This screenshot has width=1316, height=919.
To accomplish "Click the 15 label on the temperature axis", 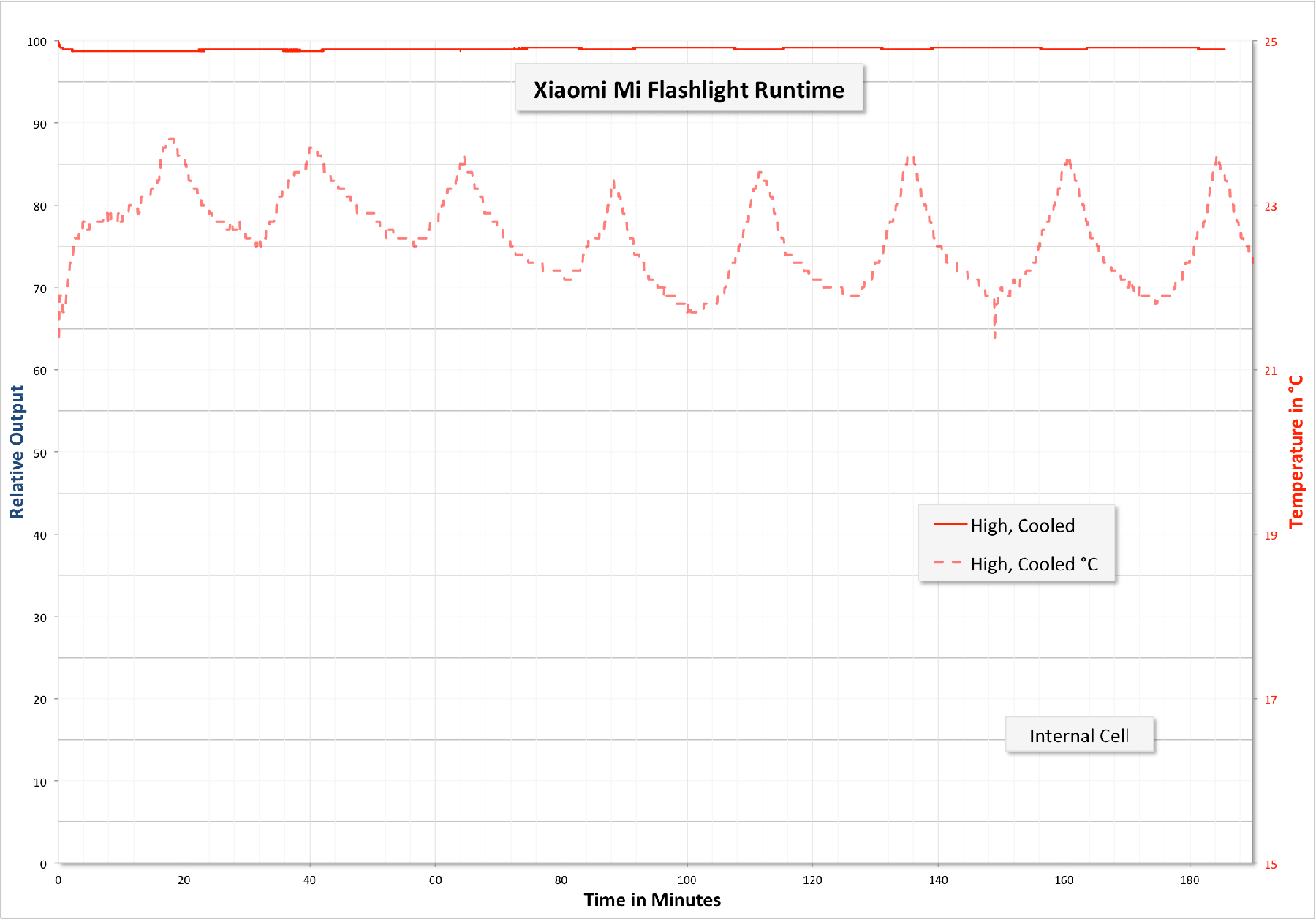I will point(1271,864).
